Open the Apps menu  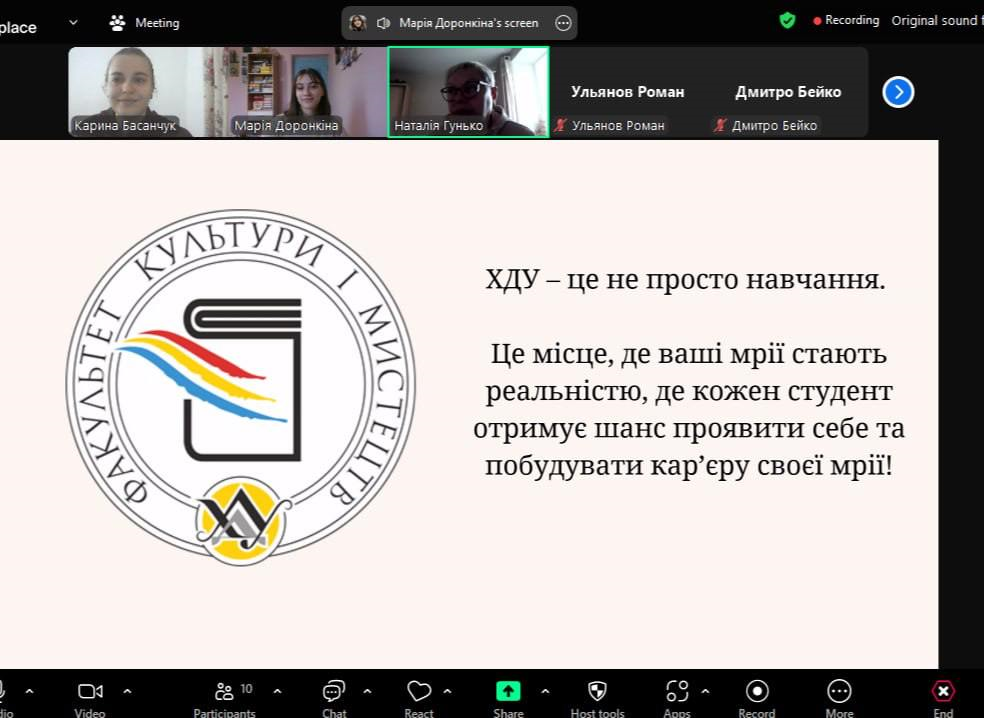point(677,698)
